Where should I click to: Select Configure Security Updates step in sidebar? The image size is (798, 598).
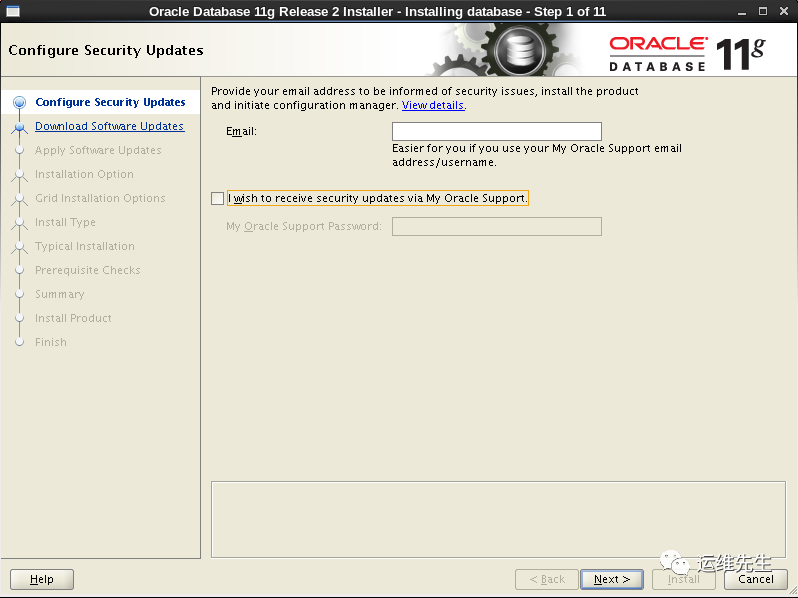point(110,102)
